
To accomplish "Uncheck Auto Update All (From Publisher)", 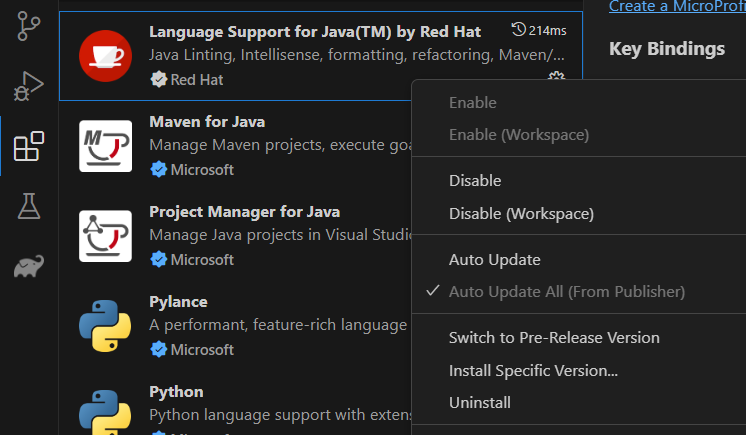I will tap(566, 292).
